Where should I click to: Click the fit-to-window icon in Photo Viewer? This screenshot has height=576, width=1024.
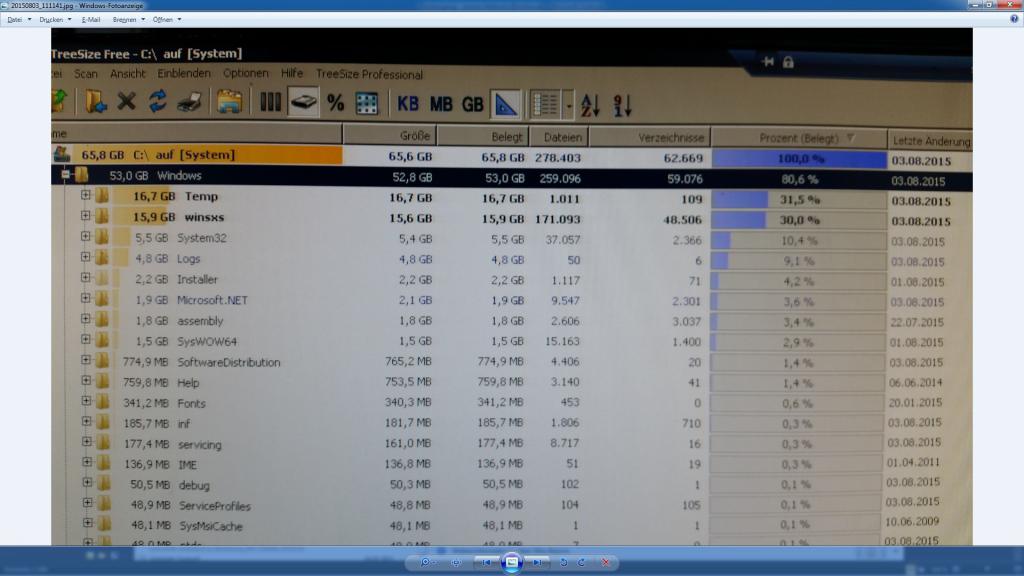pos(456,562)
